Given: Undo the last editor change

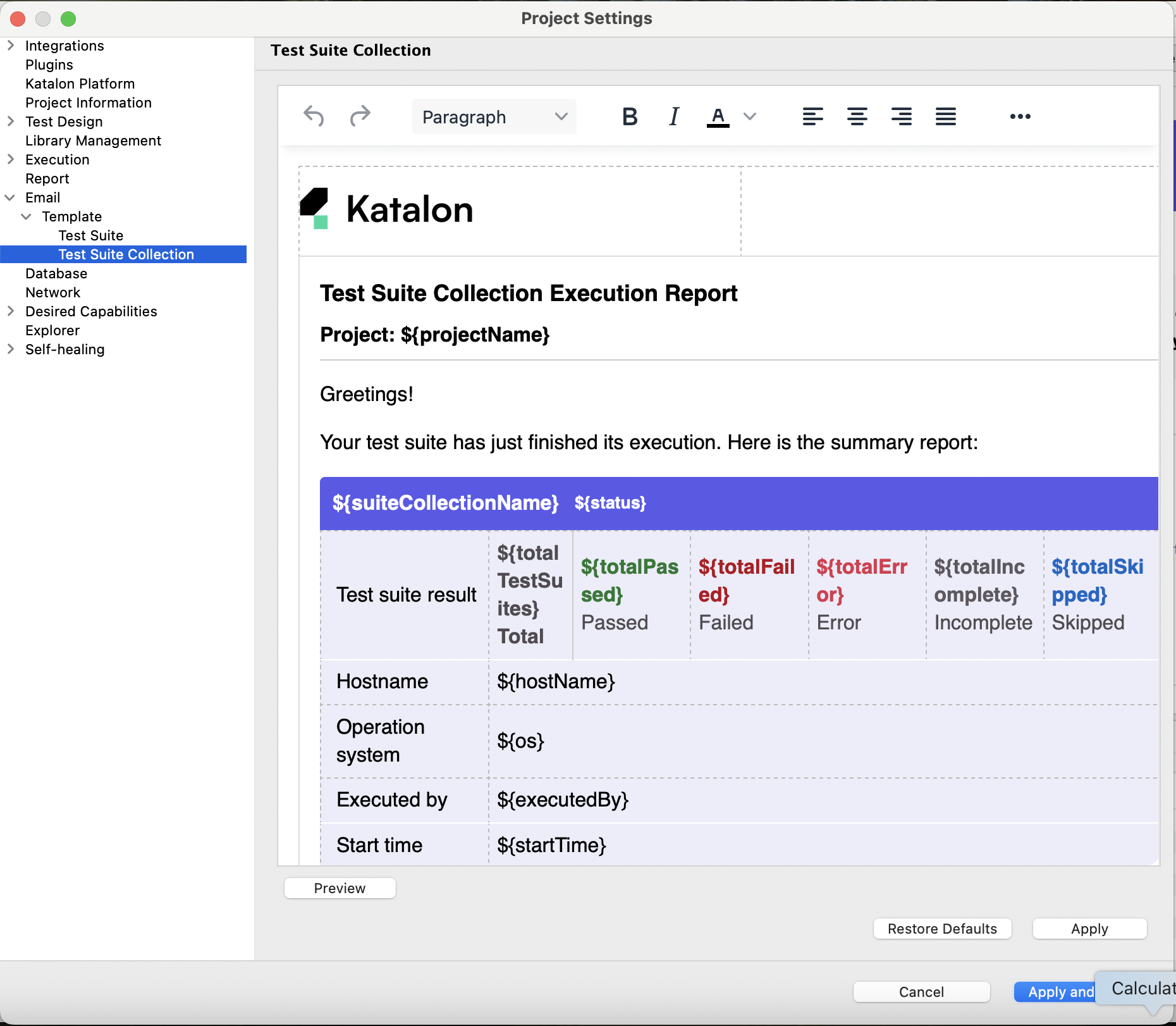Looking at the screenshot, I should pos(314,116).
